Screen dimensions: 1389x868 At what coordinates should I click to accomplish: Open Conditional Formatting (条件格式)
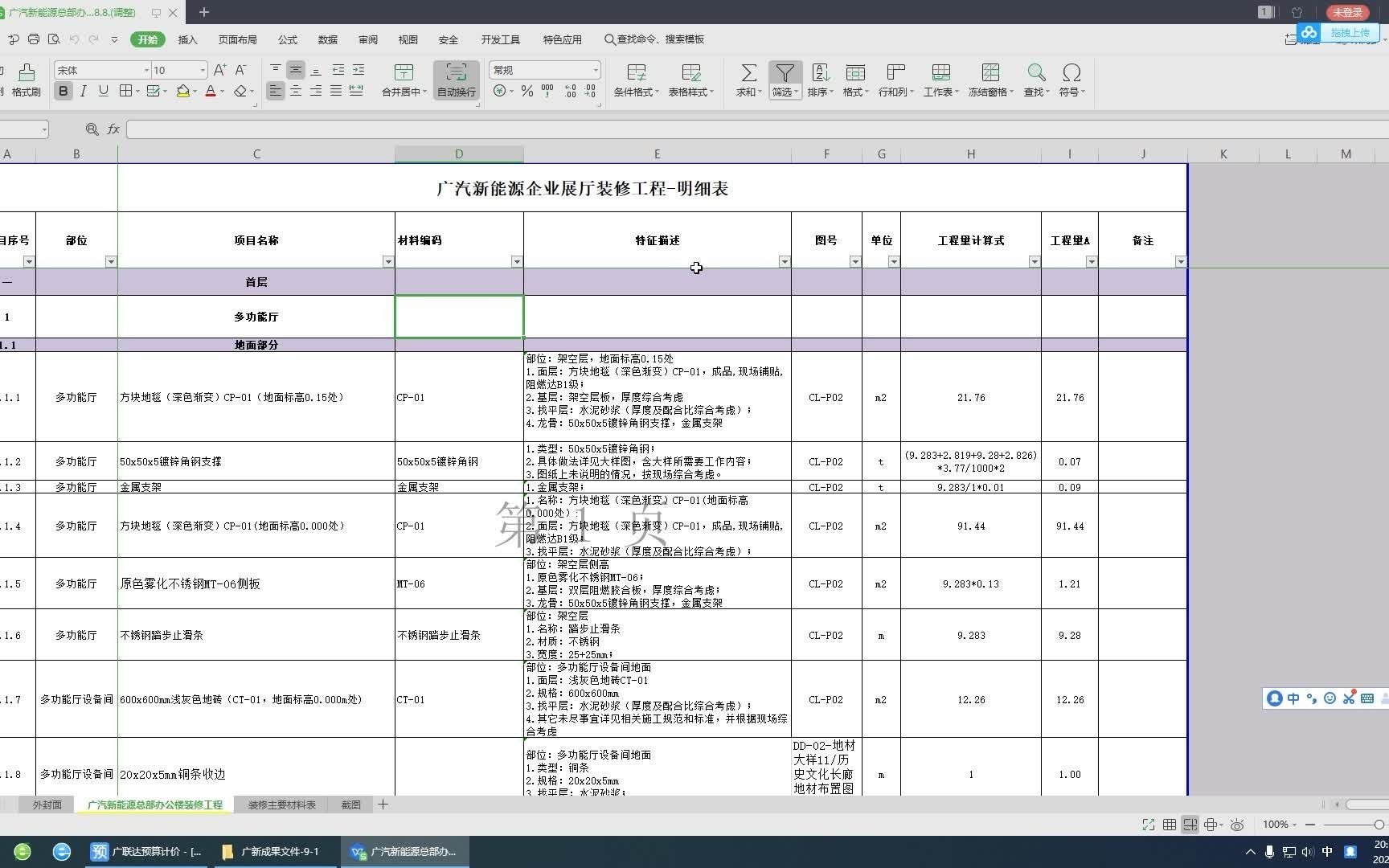pos(636,80)
